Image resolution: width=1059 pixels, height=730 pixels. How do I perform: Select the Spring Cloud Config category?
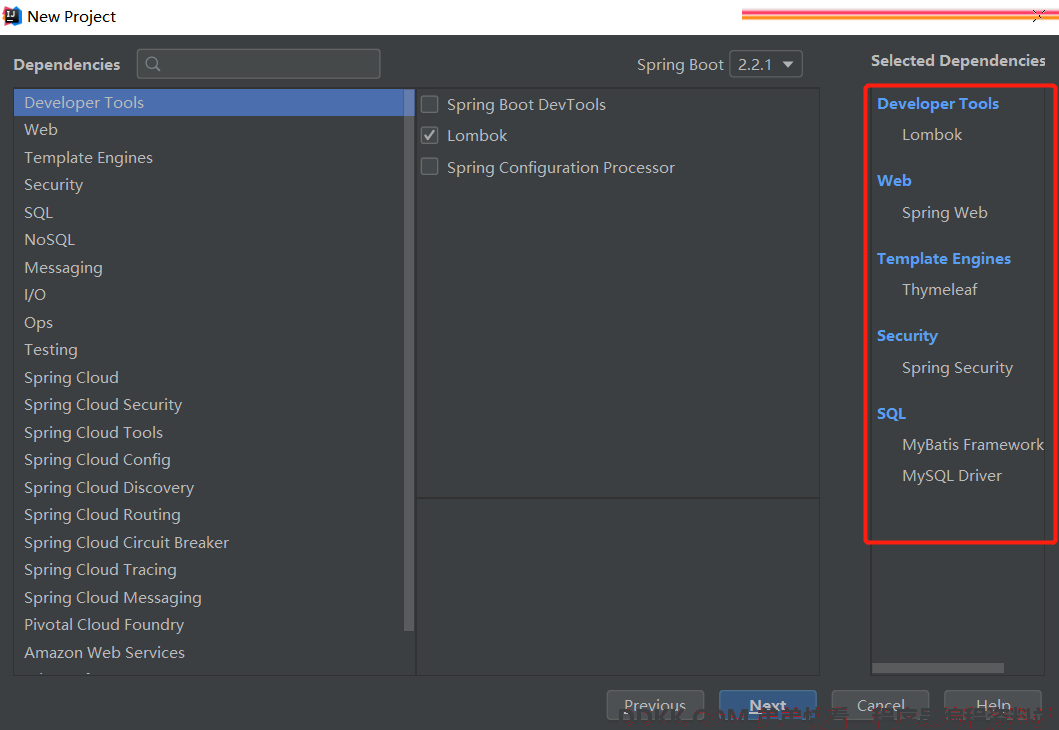pos(209,460)
